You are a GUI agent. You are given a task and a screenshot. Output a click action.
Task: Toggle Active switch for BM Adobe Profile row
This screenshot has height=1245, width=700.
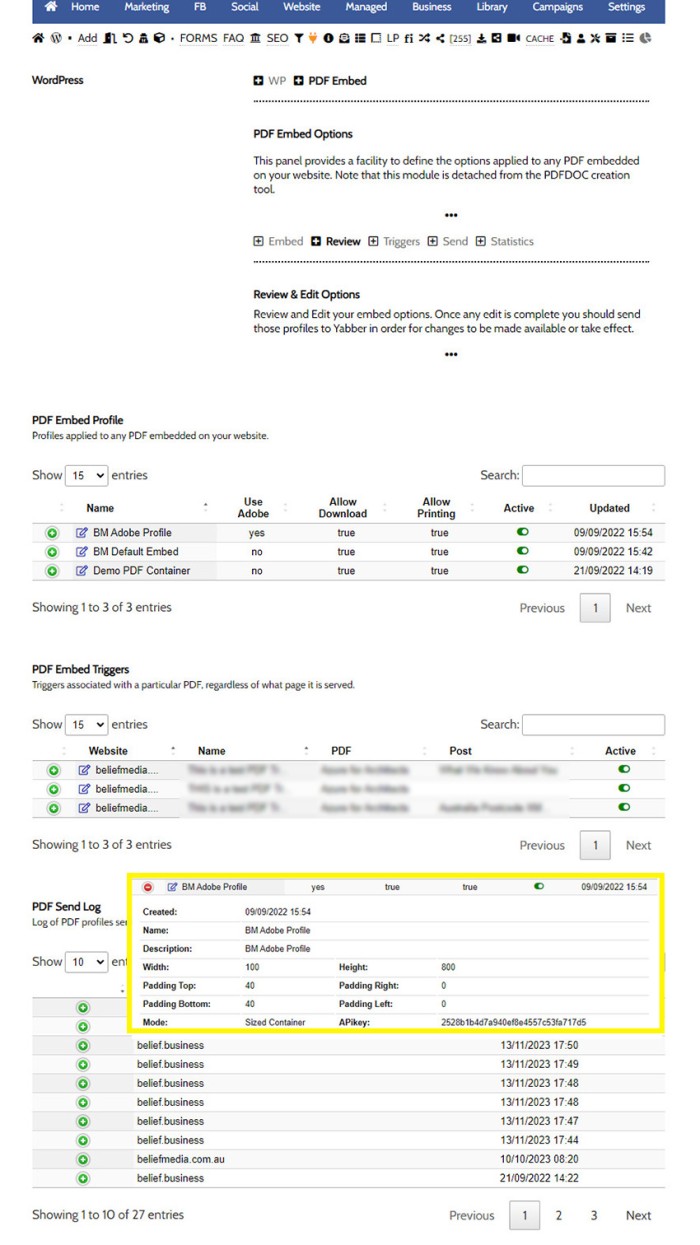coord(522,533)
